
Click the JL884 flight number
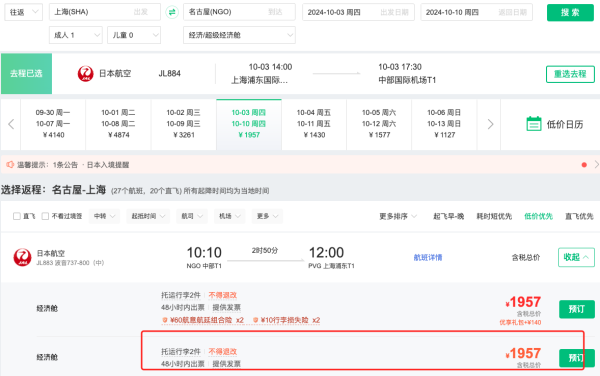pos(170,73)
